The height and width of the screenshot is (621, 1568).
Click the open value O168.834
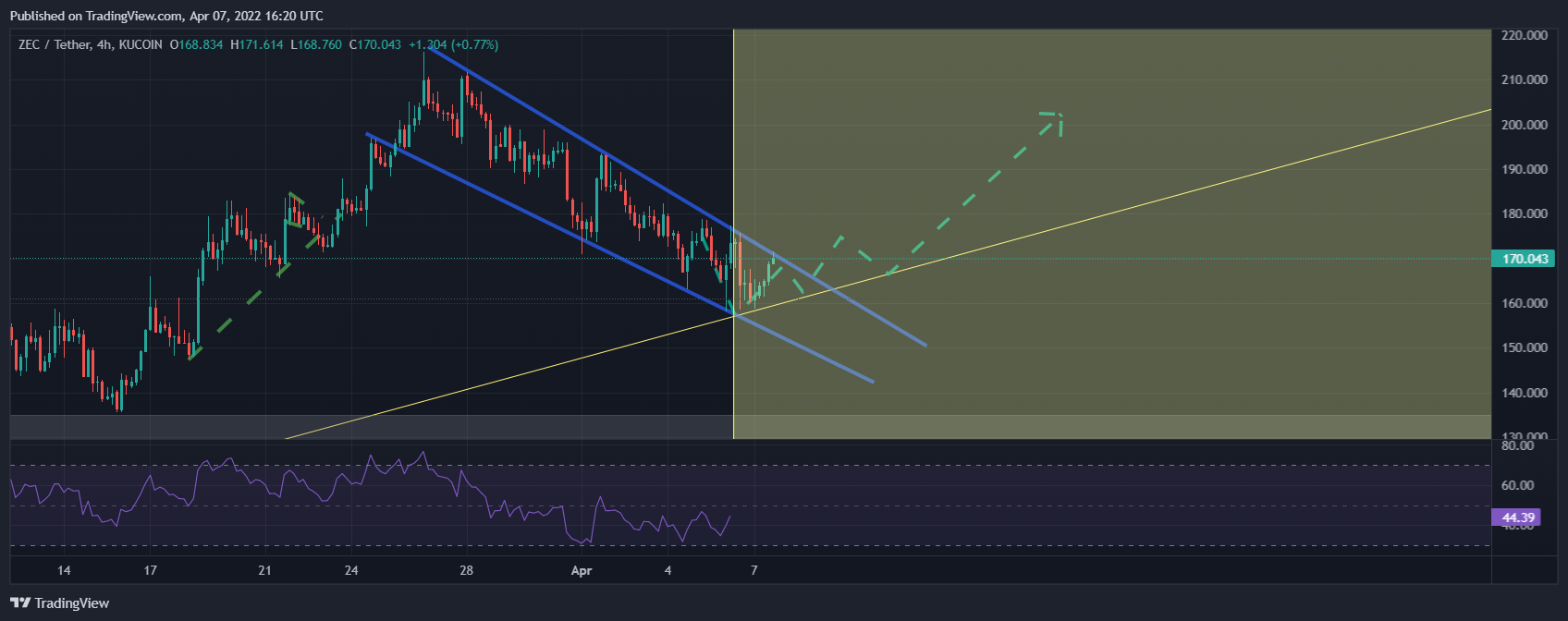click(197, 44)
